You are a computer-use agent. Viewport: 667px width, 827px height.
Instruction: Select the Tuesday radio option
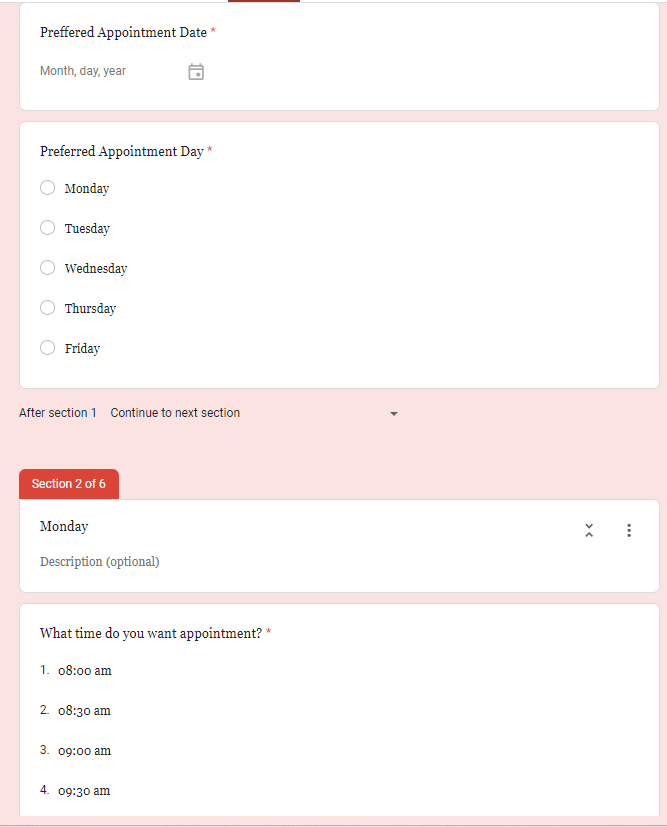48,228
